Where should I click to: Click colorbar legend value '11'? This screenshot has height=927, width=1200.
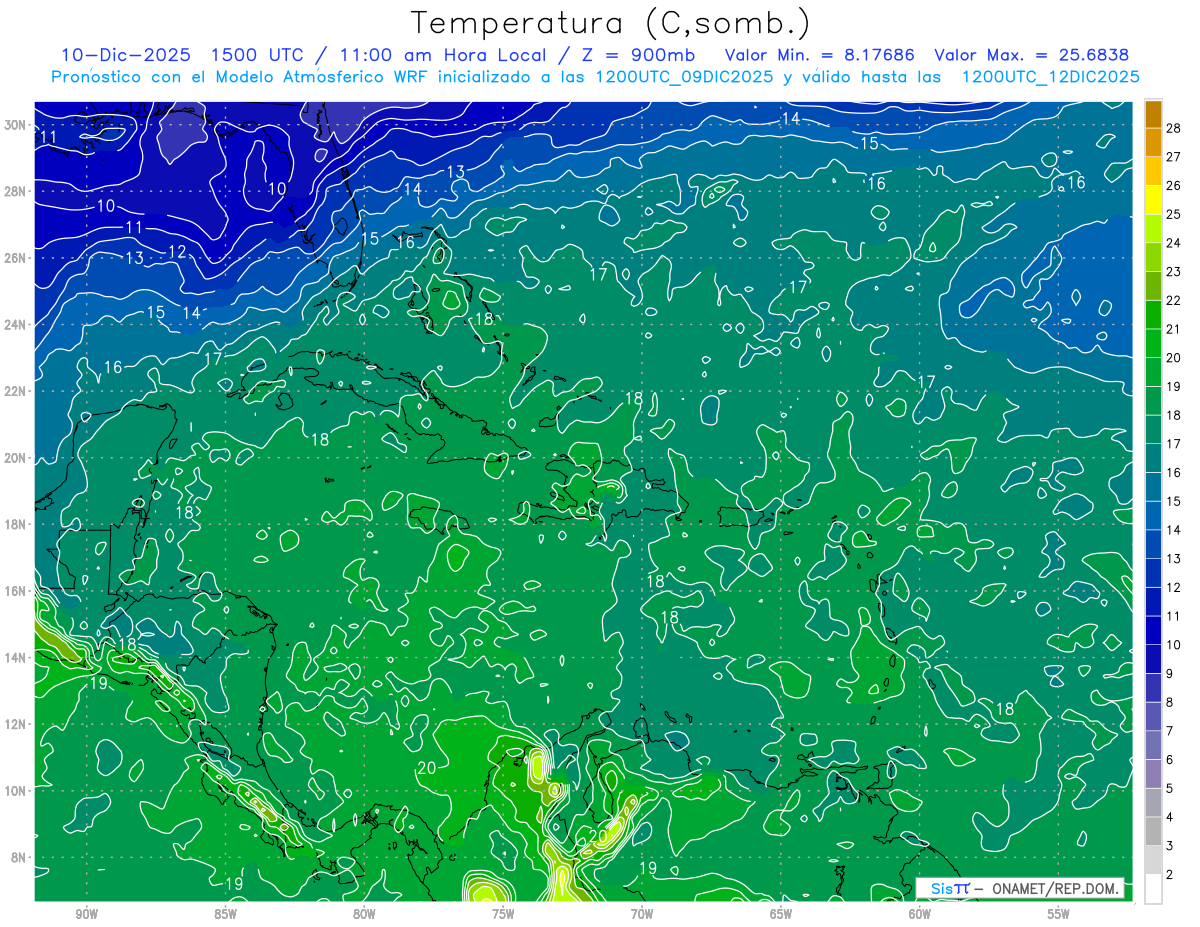(1173, 616)
